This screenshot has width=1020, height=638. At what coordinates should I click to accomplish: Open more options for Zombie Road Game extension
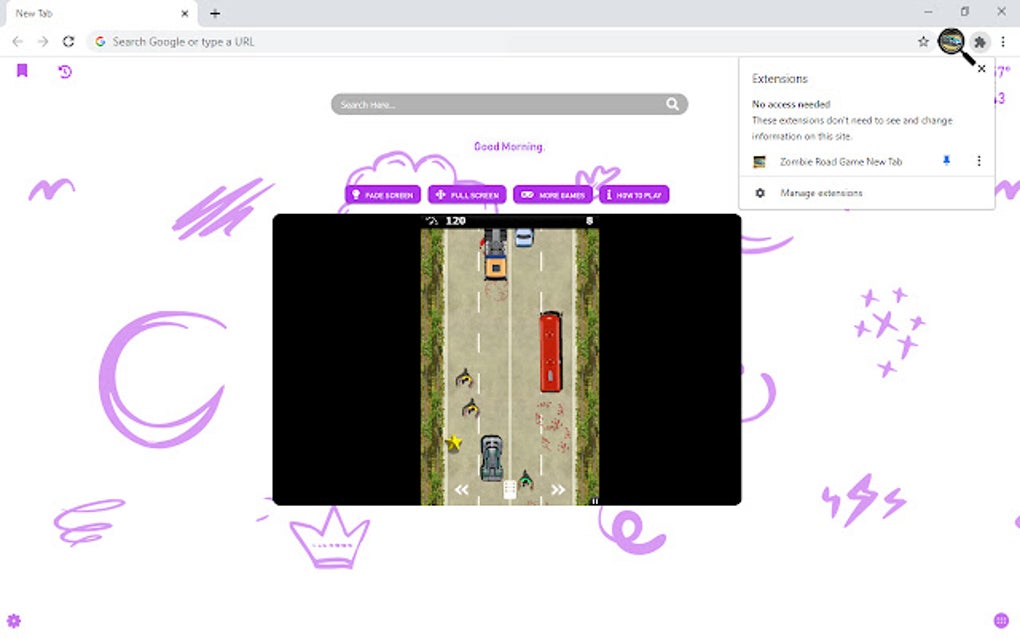978,161
